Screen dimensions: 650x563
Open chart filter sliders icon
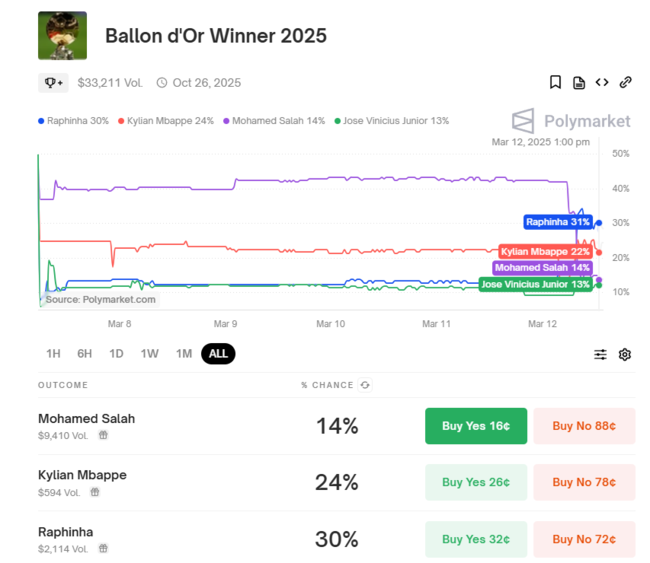(600, 354)
